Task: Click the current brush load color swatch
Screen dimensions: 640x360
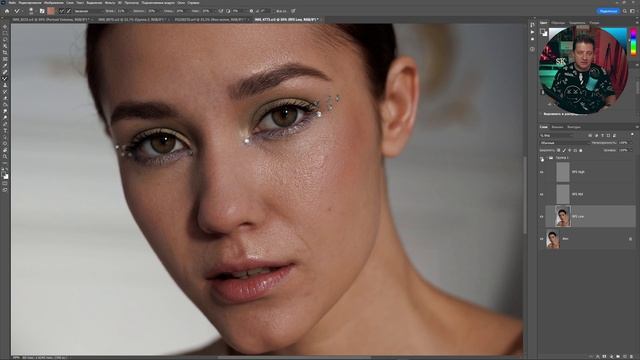Action: [51, 11]
